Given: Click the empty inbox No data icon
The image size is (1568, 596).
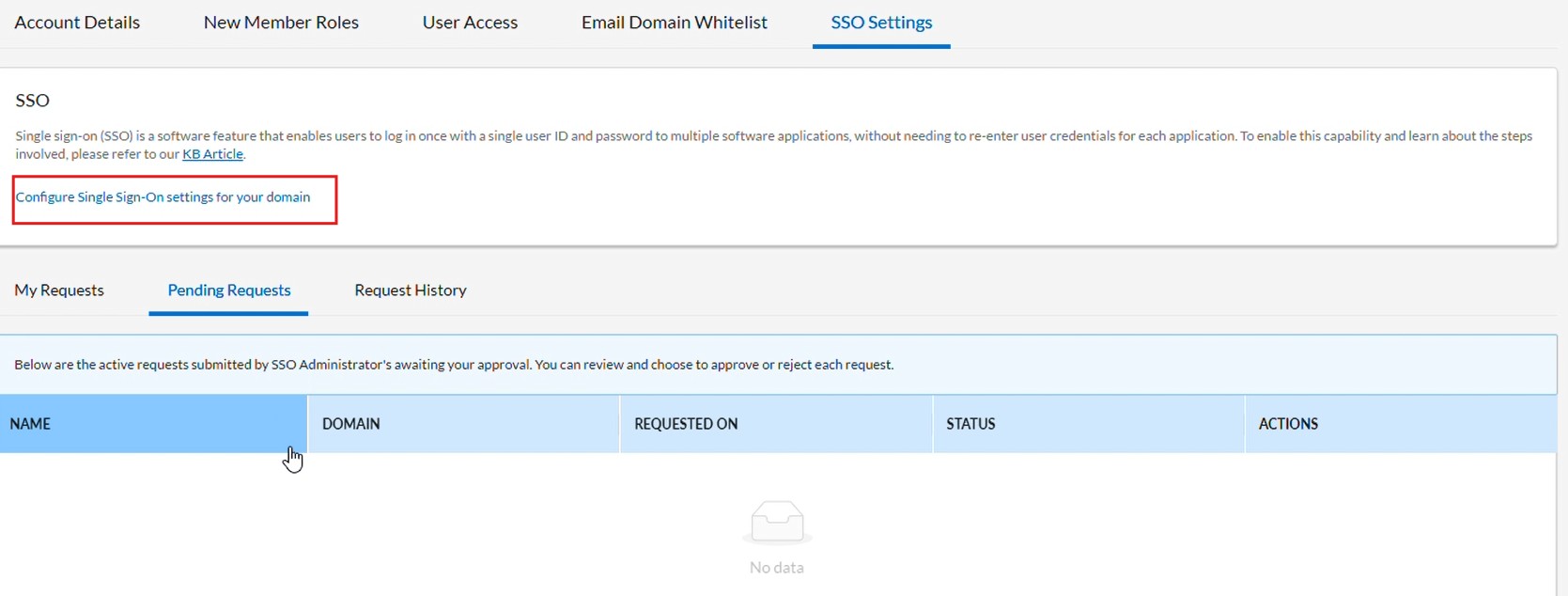Looking at the screenshot, I should pyautogui.click(x=777, y=522).
